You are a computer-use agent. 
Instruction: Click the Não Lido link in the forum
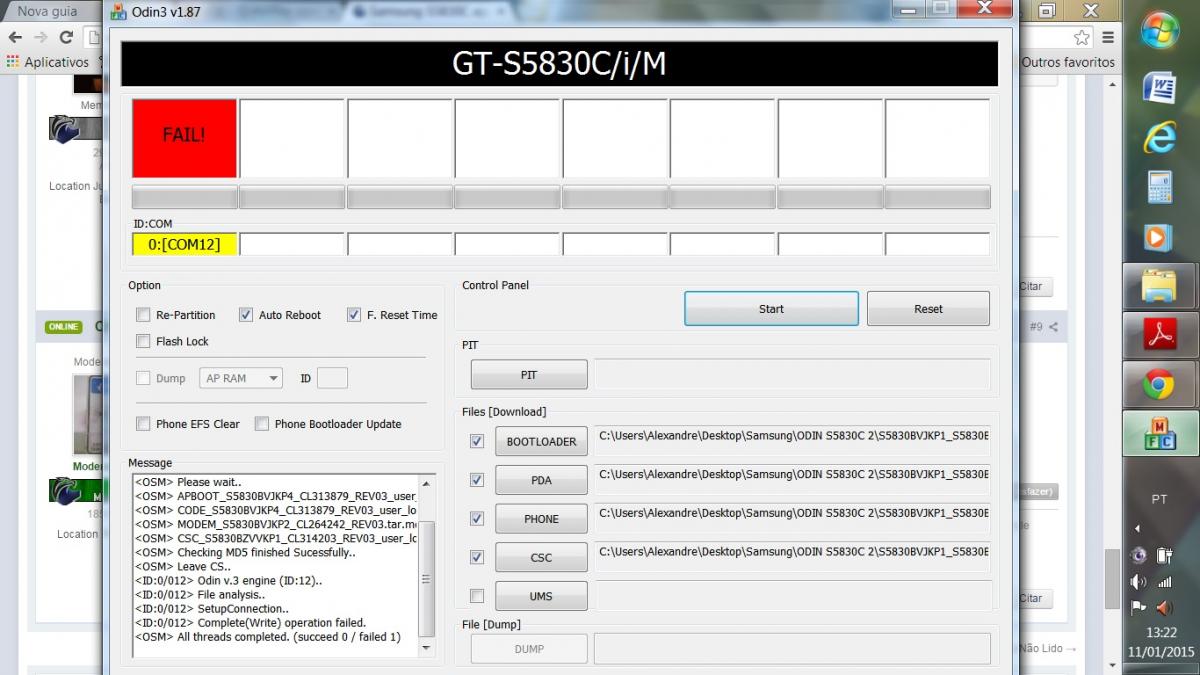pyautogui.click(x=1048, y=648)
